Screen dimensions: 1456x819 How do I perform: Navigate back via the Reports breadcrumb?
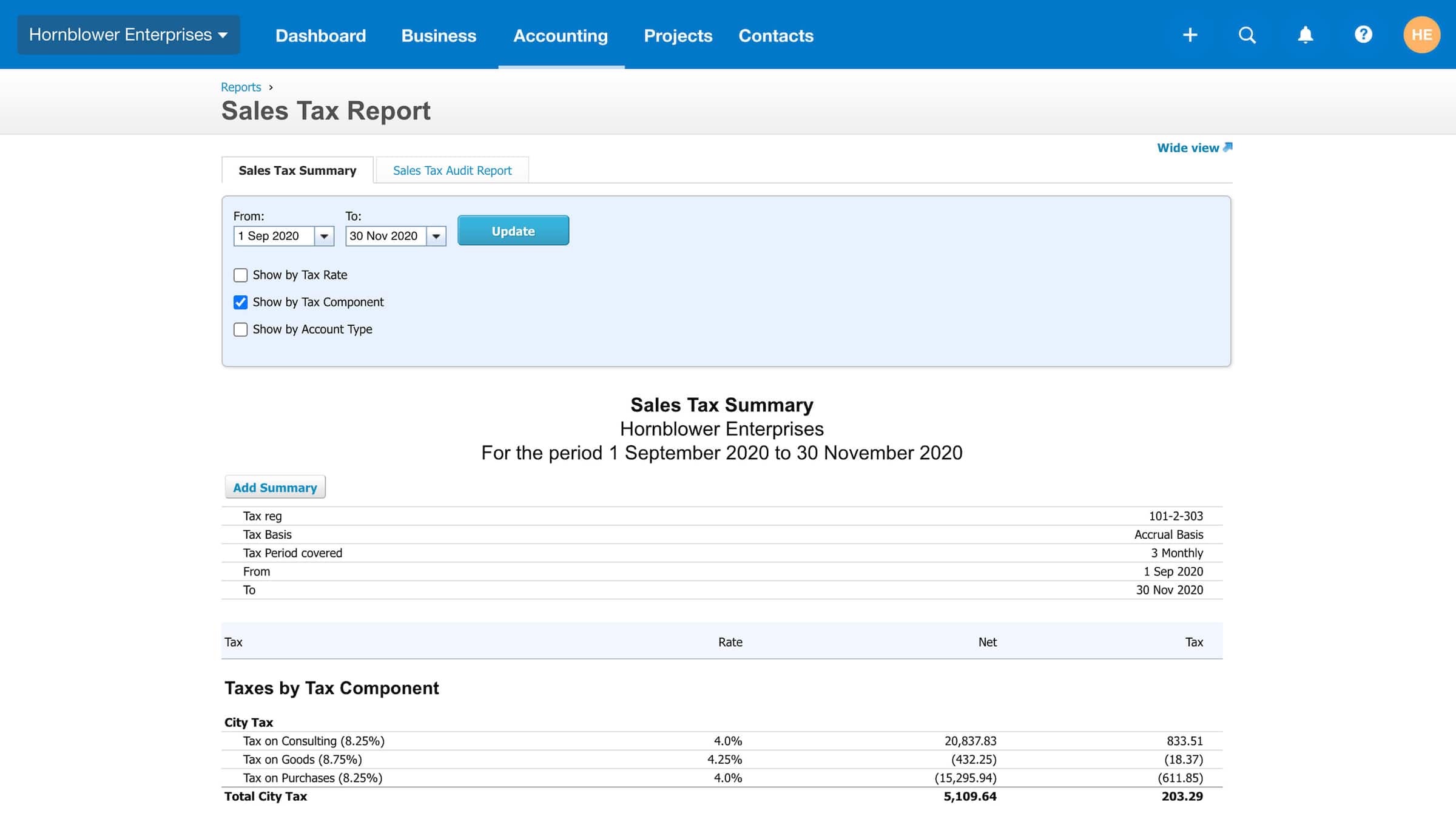point(241,87)
